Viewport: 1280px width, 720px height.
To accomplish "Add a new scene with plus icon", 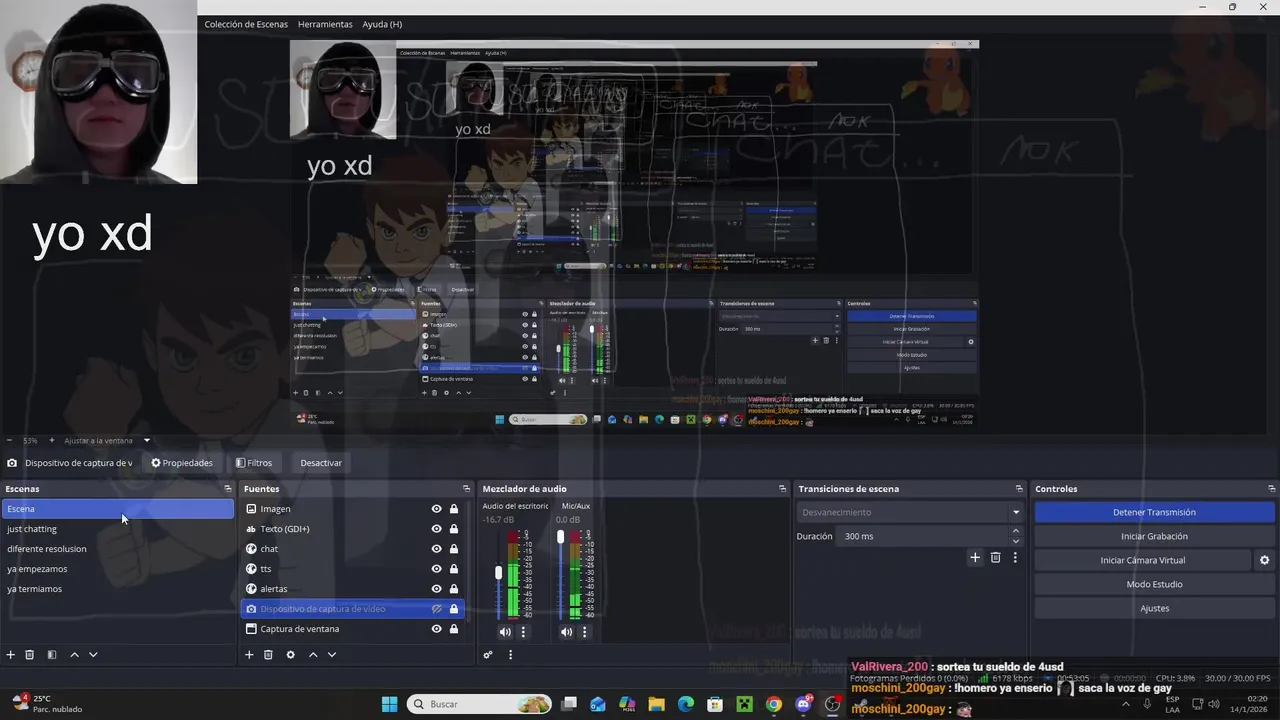I will pos(11,655).
